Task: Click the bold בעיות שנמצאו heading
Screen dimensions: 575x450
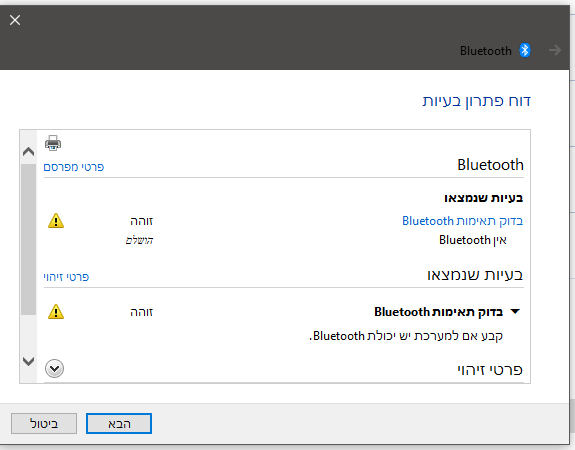Action: click(x=484, y=198)
